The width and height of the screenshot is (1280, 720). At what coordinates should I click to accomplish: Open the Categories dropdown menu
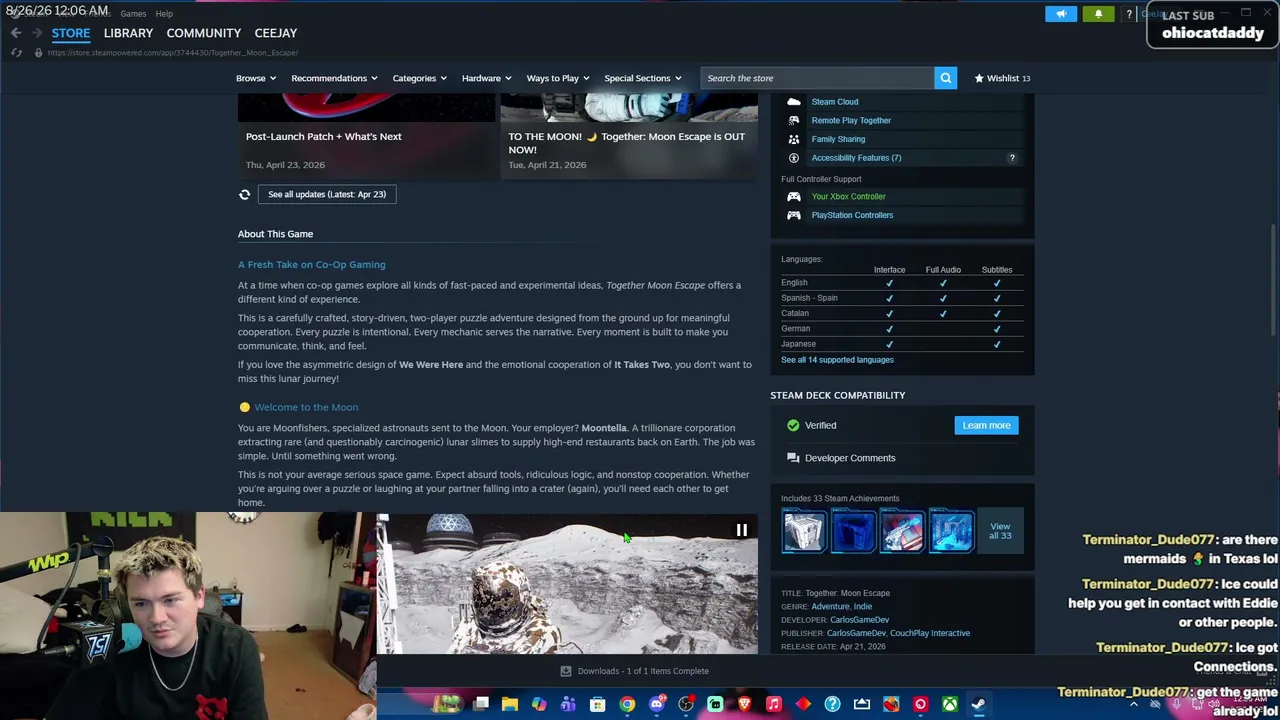coord(419,78)
